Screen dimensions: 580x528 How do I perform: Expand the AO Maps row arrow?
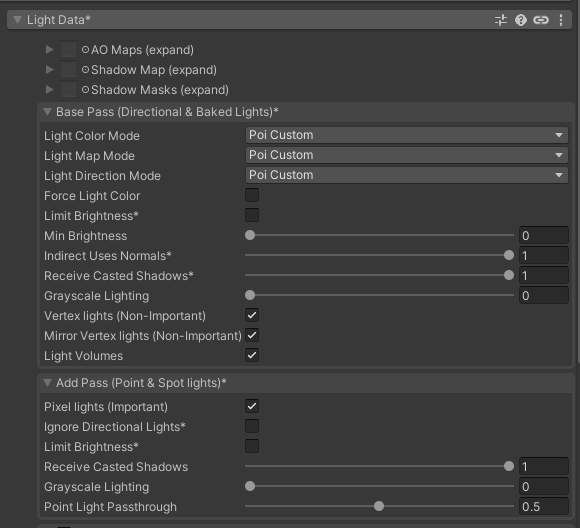coord(49,50)
